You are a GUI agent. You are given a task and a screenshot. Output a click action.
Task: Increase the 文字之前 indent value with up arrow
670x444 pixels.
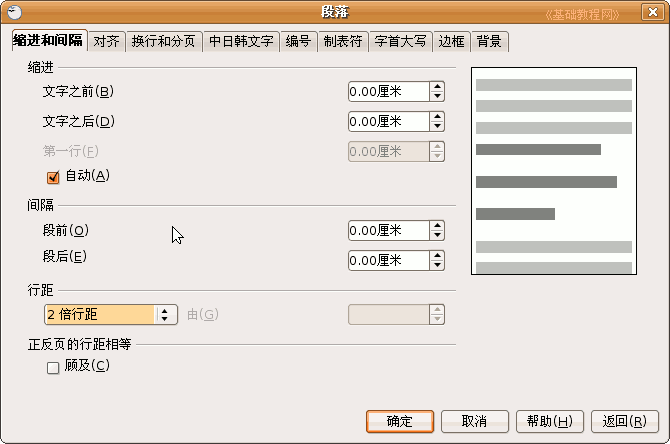click(437, 87)
